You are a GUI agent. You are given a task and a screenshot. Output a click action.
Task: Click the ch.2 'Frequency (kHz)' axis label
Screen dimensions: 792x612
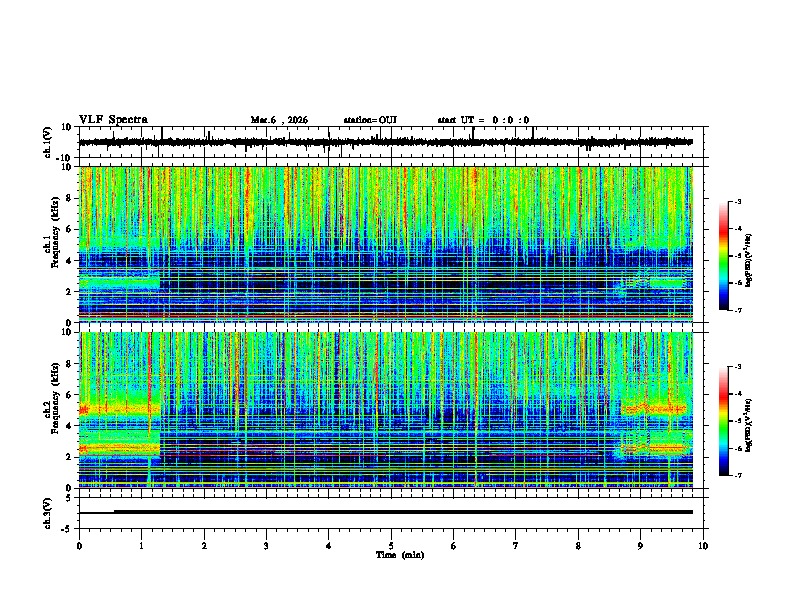pyautogui.click(x=55, y=398)
